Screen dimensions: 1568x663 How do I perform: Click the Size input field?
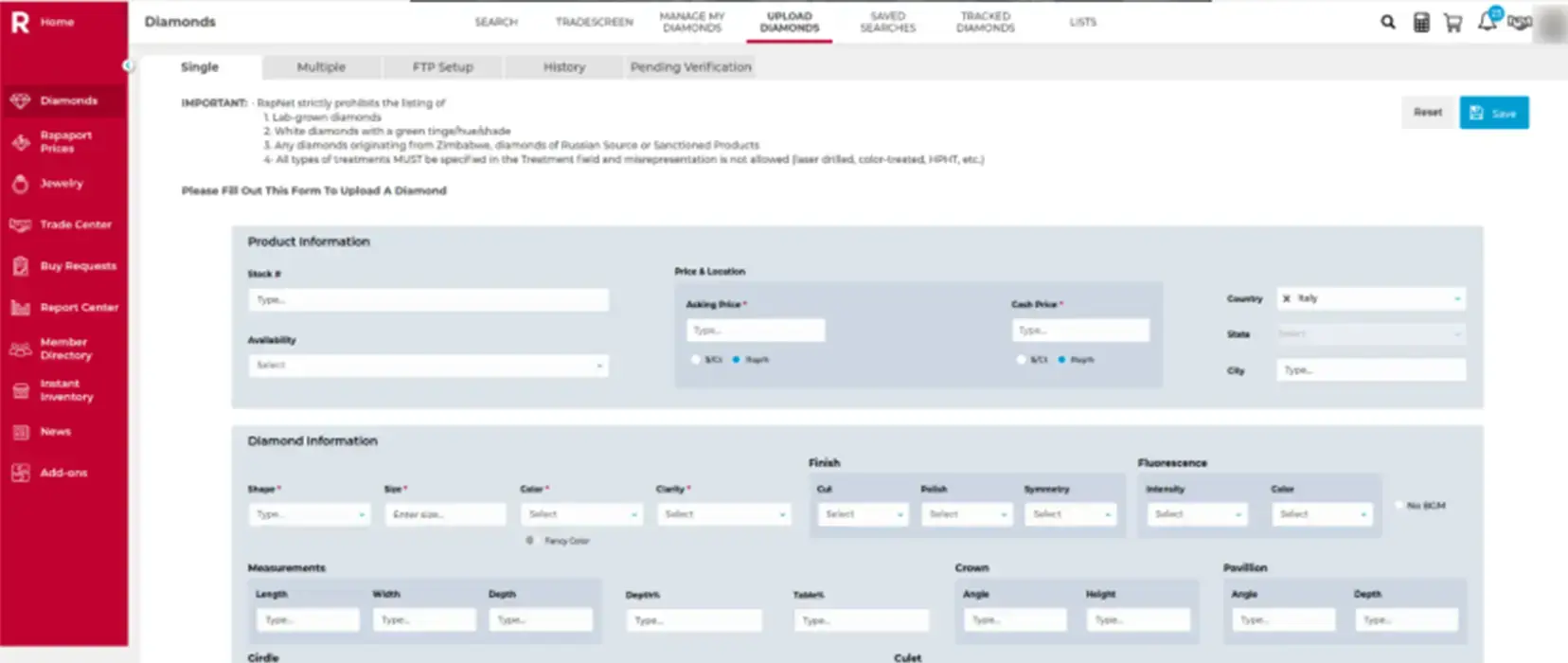click(x=445, y=514)
